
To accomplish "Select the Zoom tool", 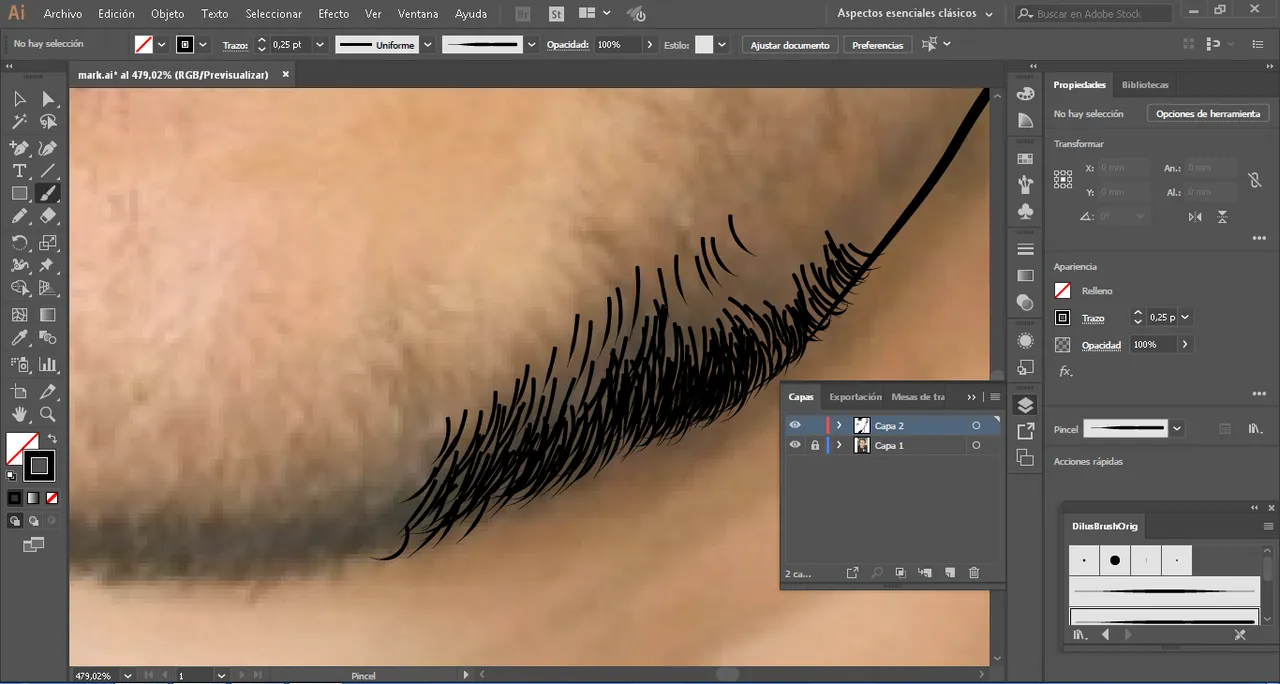I will pyautogui.click(x=48, y=414).
